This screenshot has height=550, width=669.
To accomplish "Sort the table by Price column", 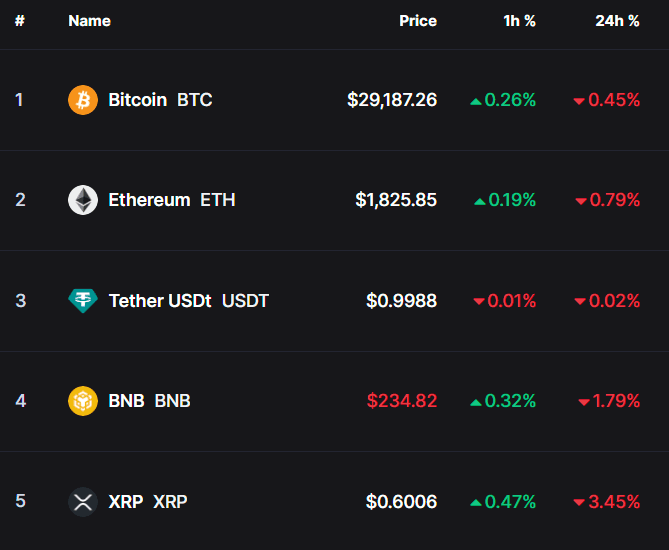I will [x=418, y=20].
